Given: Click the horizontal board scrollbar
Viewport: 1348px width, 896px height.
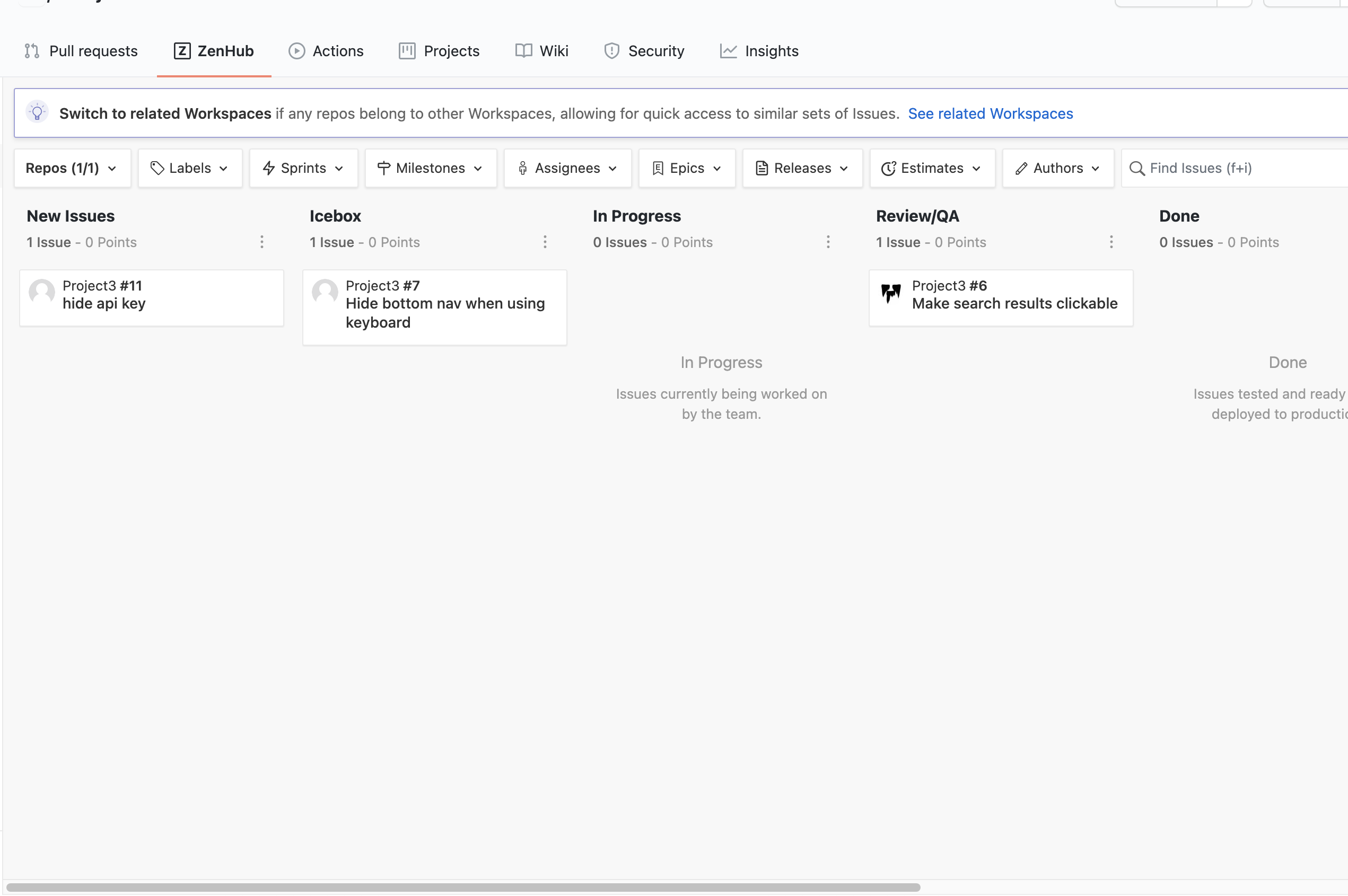Looking at the screenshot, I should pos(463,887).
